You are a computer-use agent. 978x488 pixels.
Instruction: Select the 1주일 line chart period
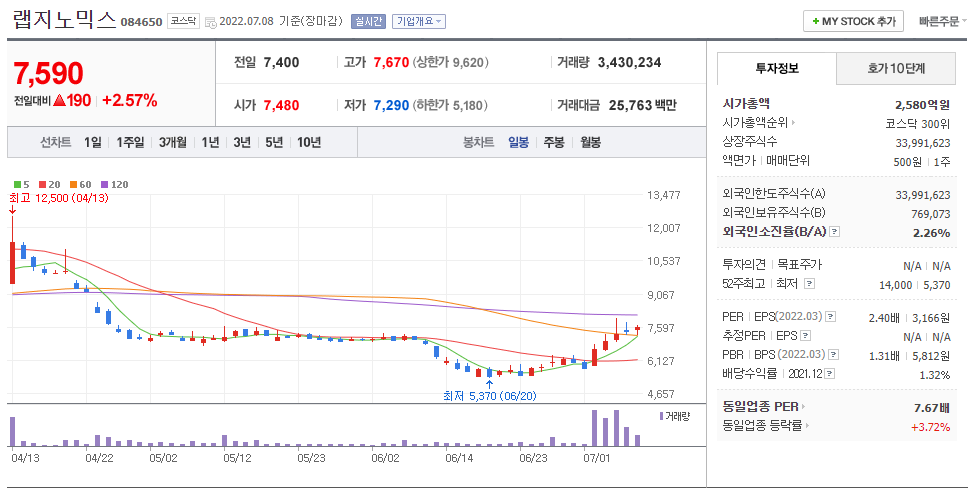[130, 142]
